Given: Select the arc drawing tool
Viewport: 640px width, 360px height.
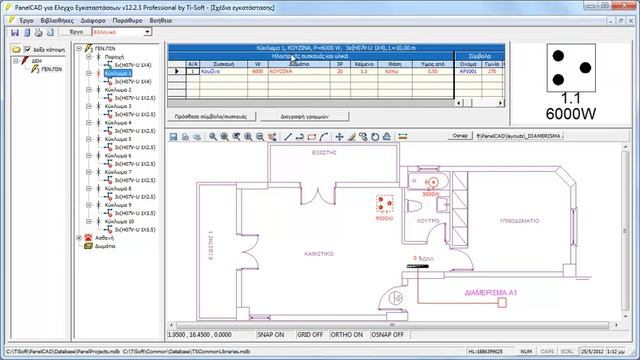Looking at the screenshot, I should tap(324, 137).
